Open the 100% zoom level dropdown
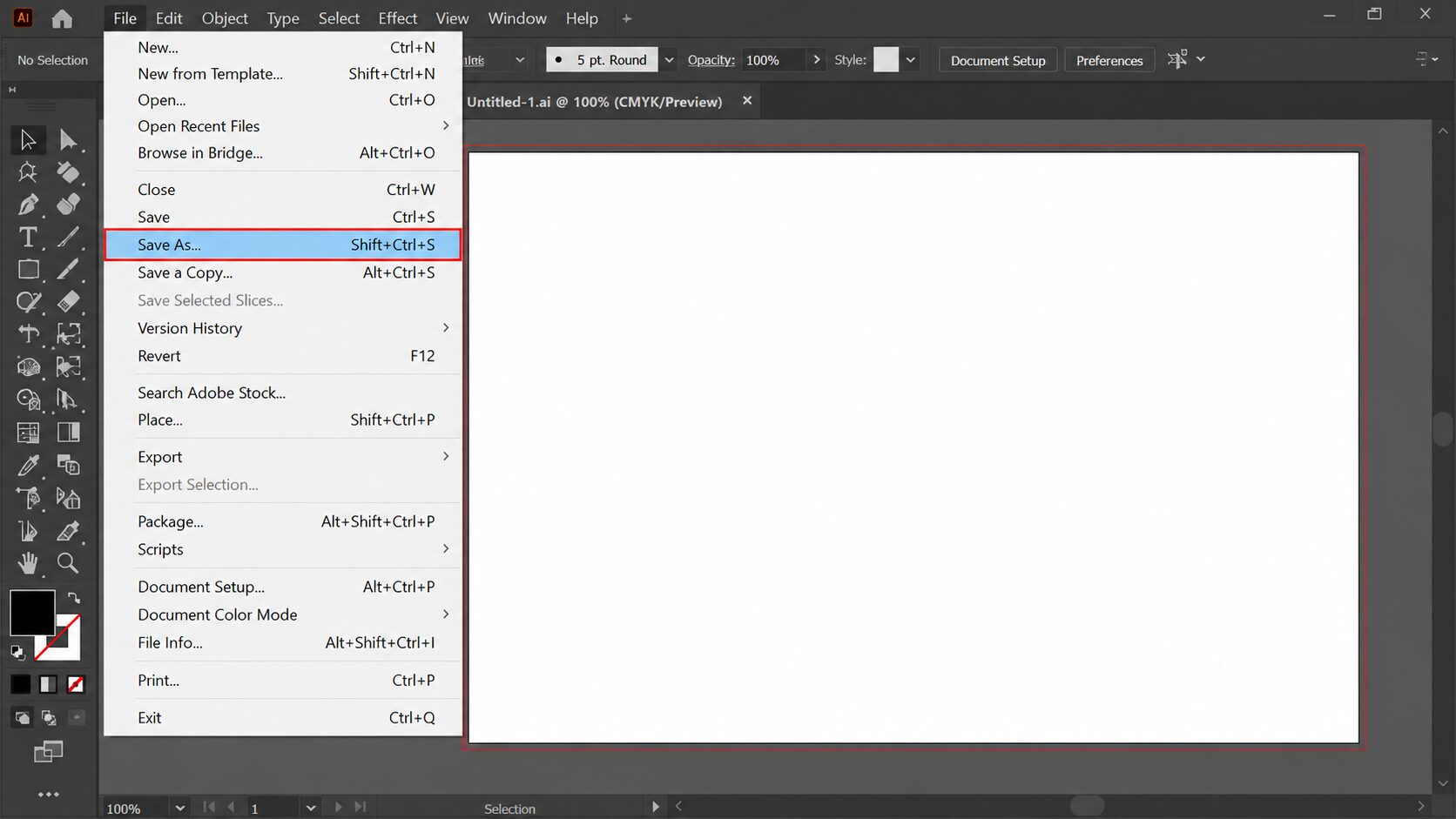This screenshot has height=819, width=1456. 179,808
